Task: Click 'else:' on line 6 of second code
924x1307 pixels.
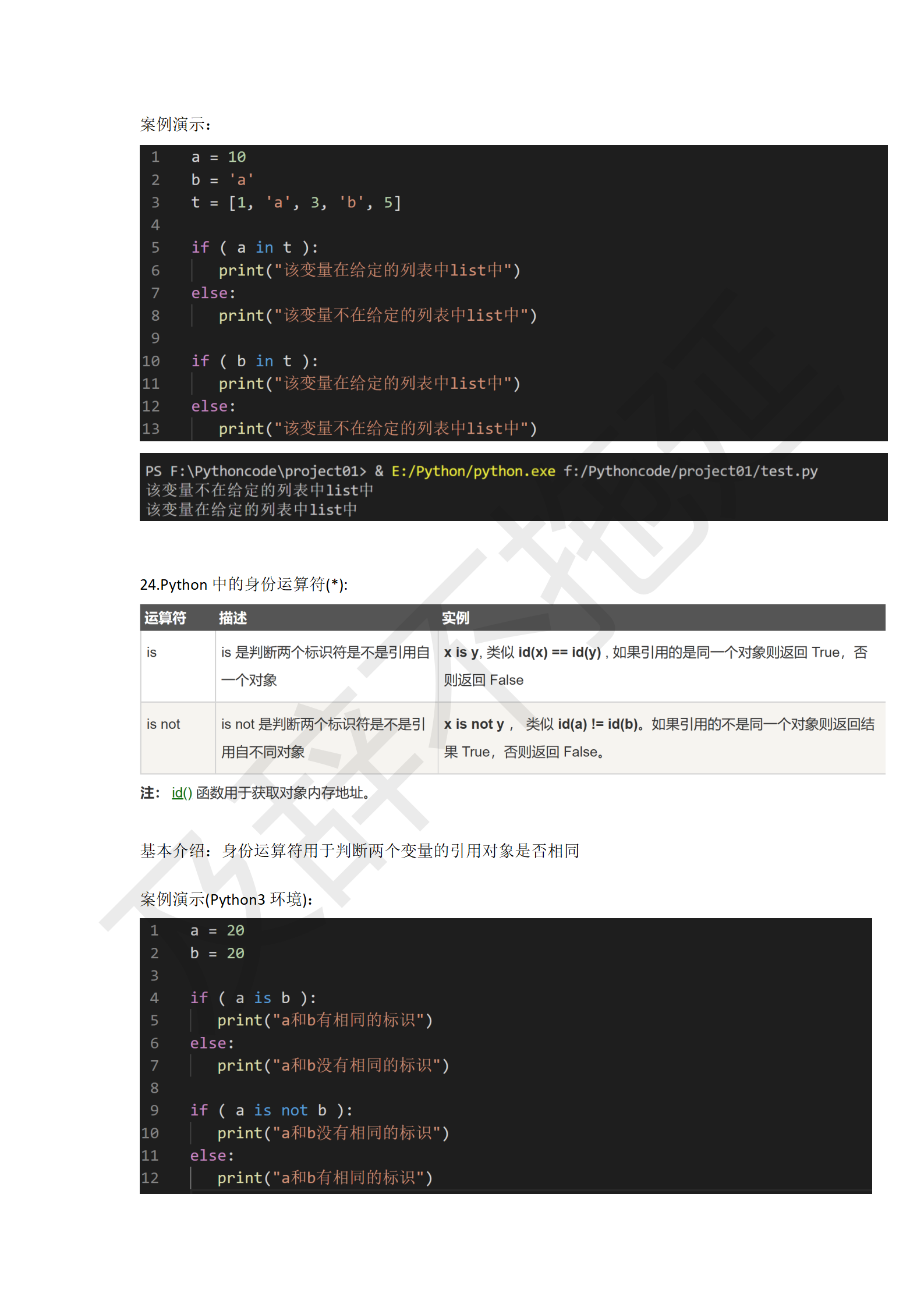Action: [x=212, y=1043]
